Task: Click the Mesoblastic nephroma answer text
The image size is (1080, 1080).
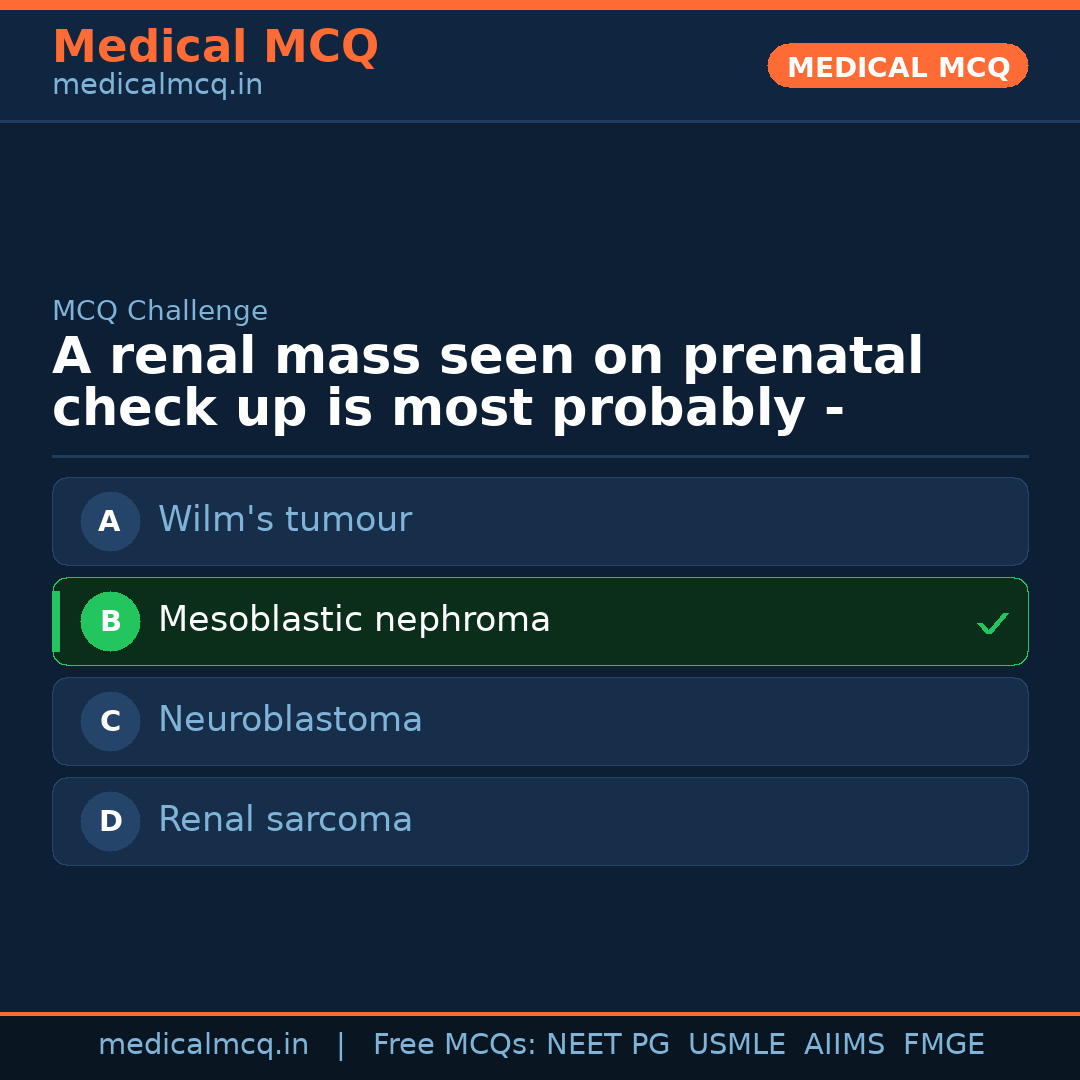Action: (354, 620)
